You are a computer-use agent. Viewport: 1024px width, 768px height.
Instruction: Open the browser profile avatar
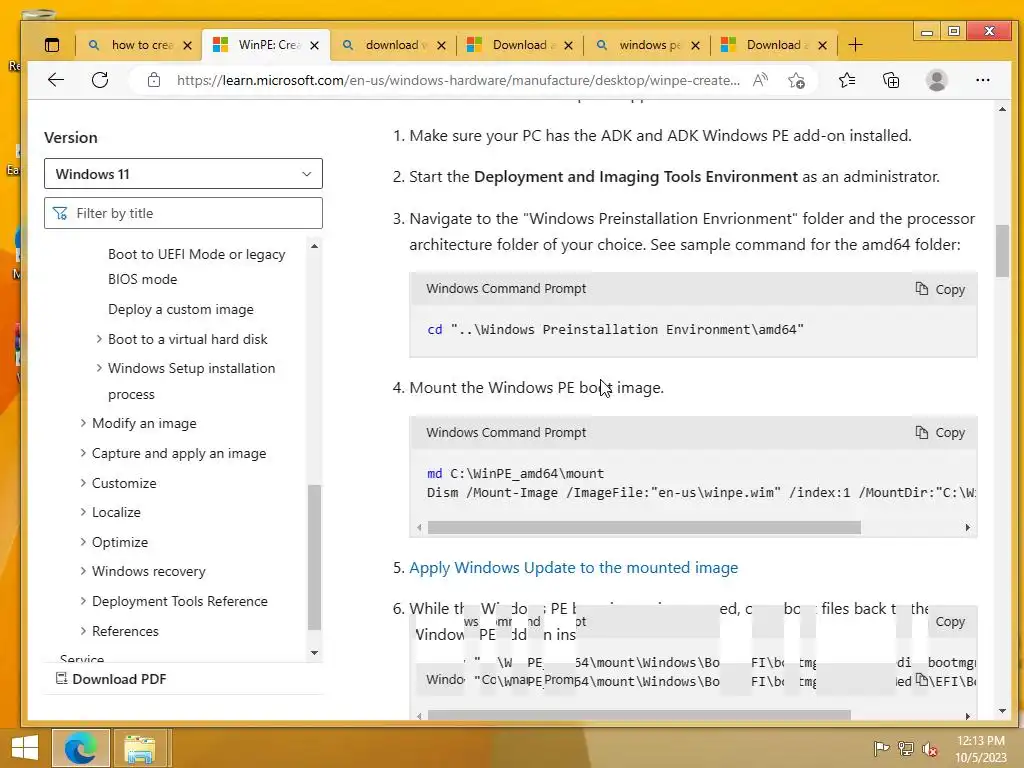(936, 80)
